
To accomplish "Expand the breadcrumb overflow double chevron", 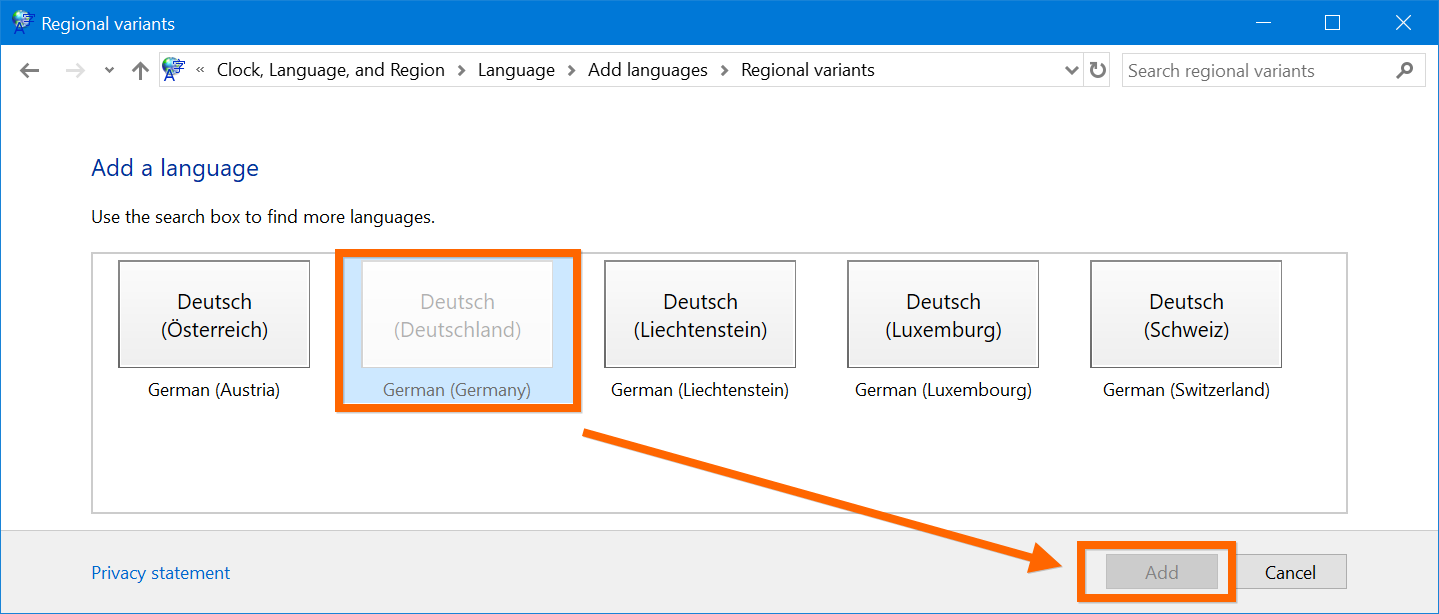I will (200, 71).
